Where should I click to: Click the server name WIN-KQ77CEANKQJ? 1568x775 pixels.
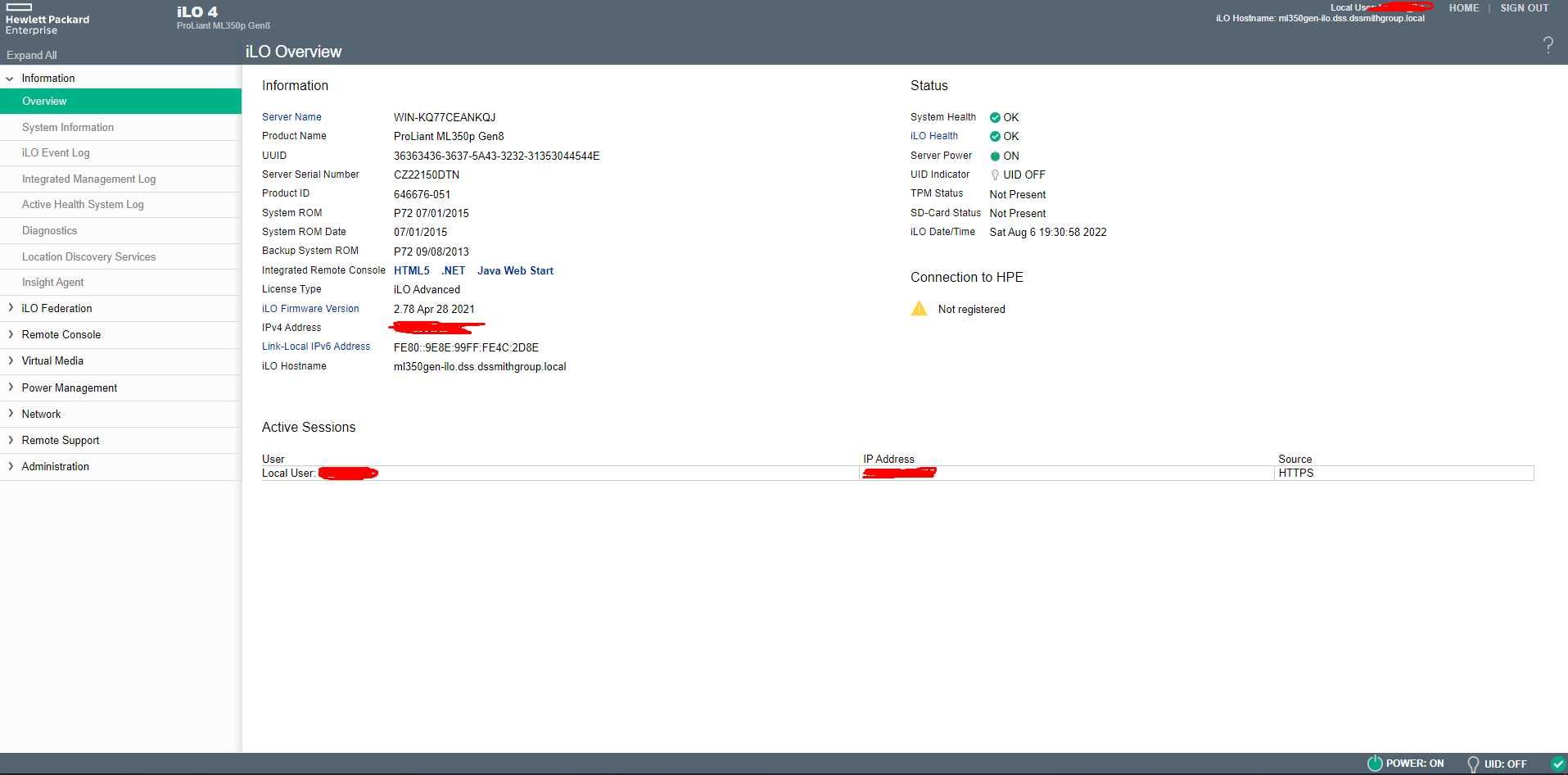[x=445, y=117]
